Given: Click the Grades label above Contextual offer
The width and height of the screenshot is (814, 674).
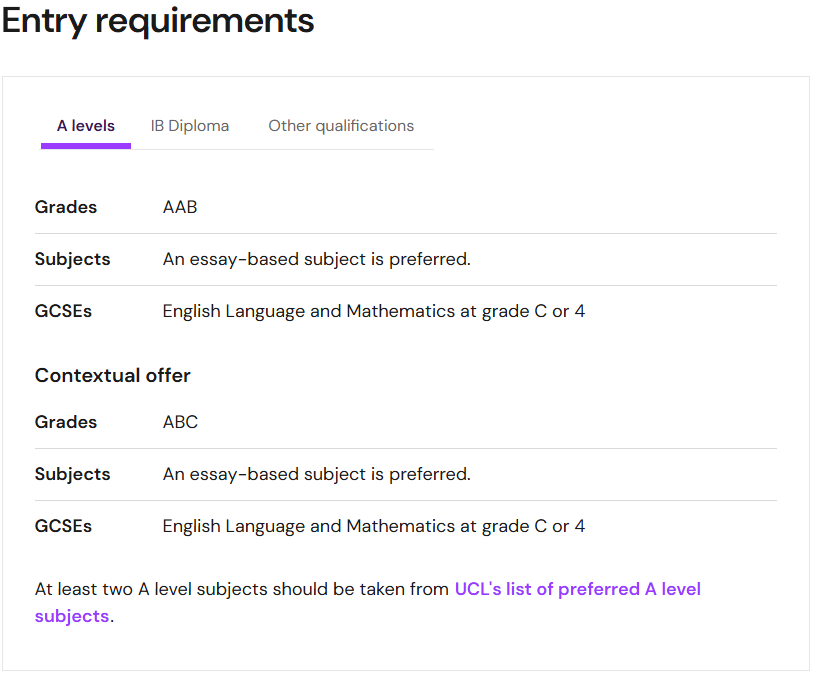Looking at the screenshot, I should (66, 207).
